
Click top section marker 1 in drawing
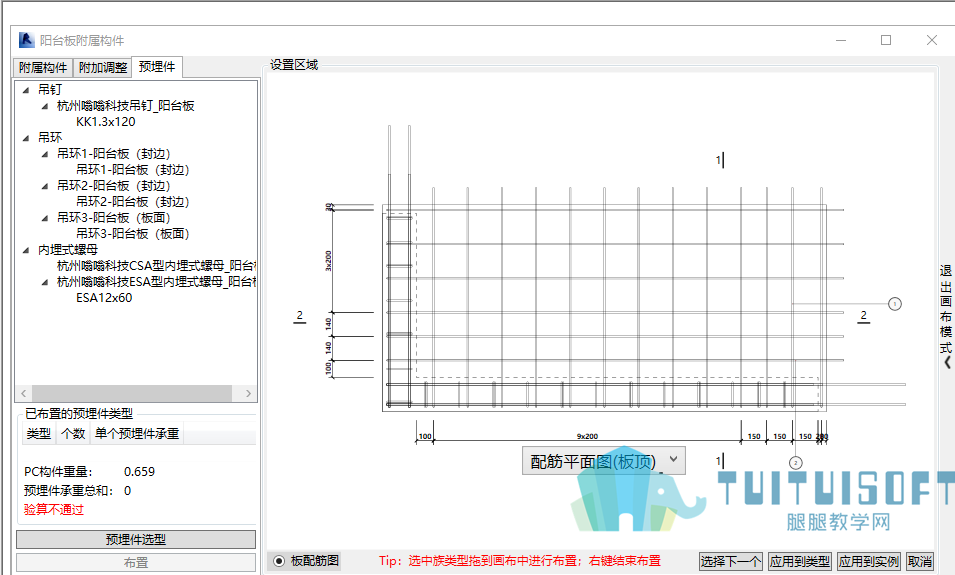pos(719,160)
